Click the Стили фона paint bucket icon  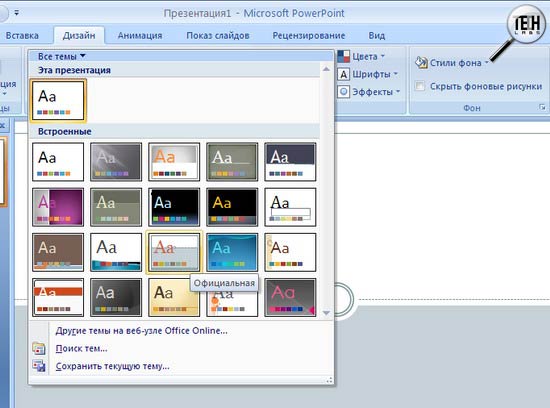(x=421, y=62)
